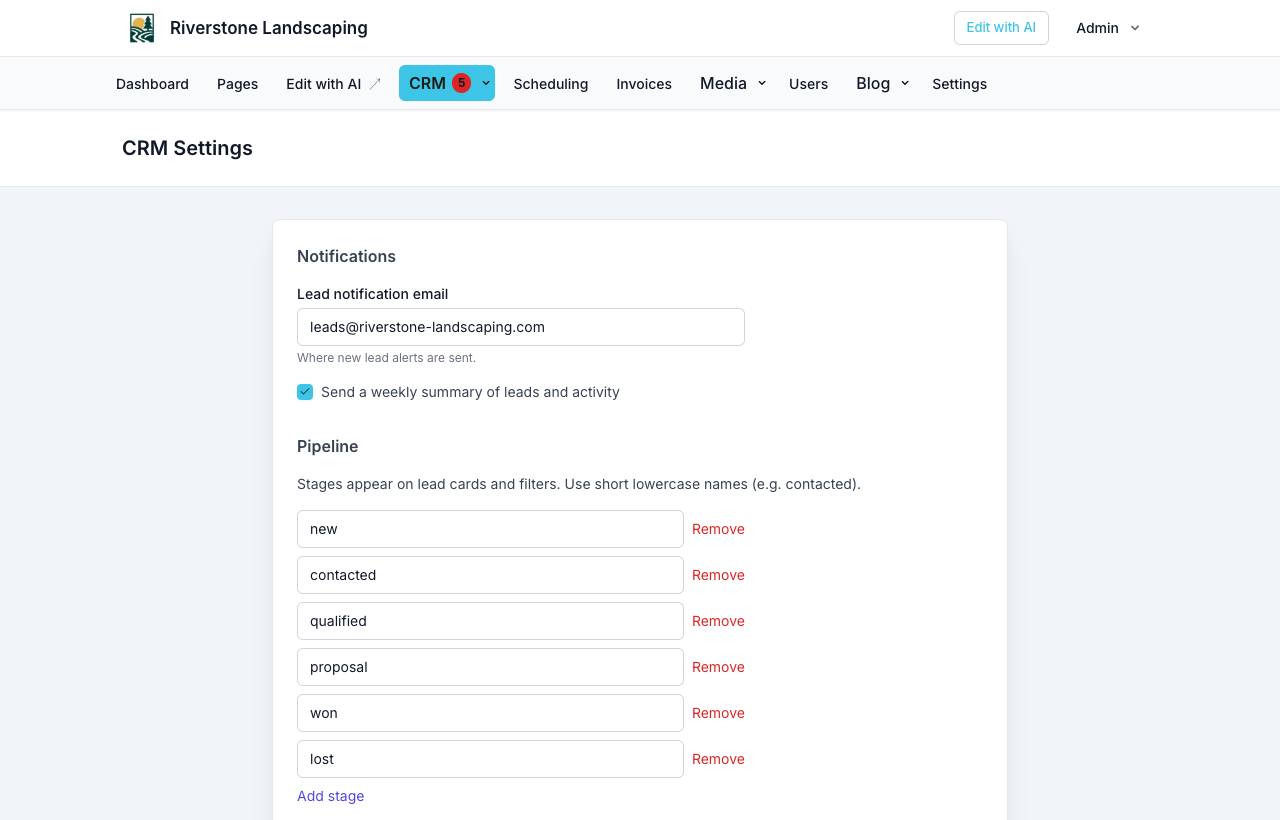1280x820 pixels.
Task: Click the "Stages appear on lead cards" description
Action: point(579,484)
